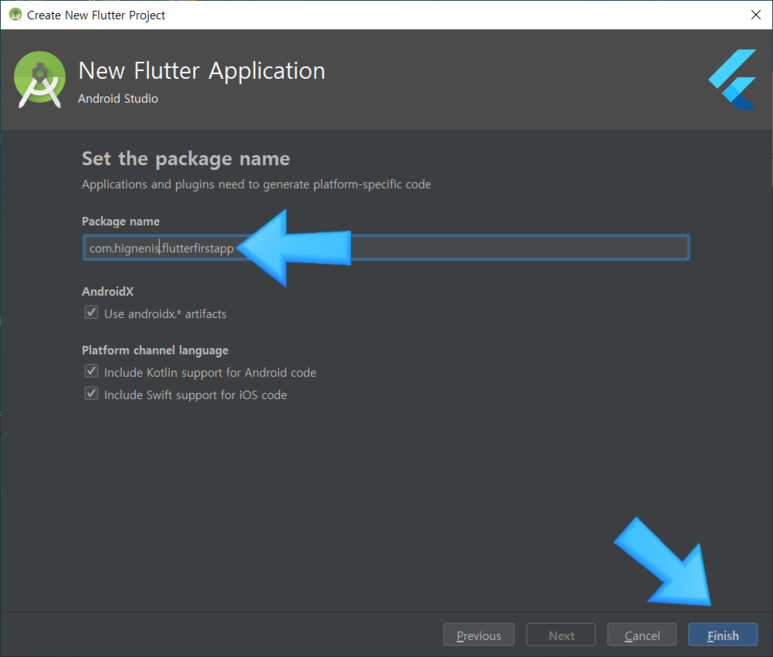
Task: Click the 'Set the package name' heading
Action: (x=186, y=159)
